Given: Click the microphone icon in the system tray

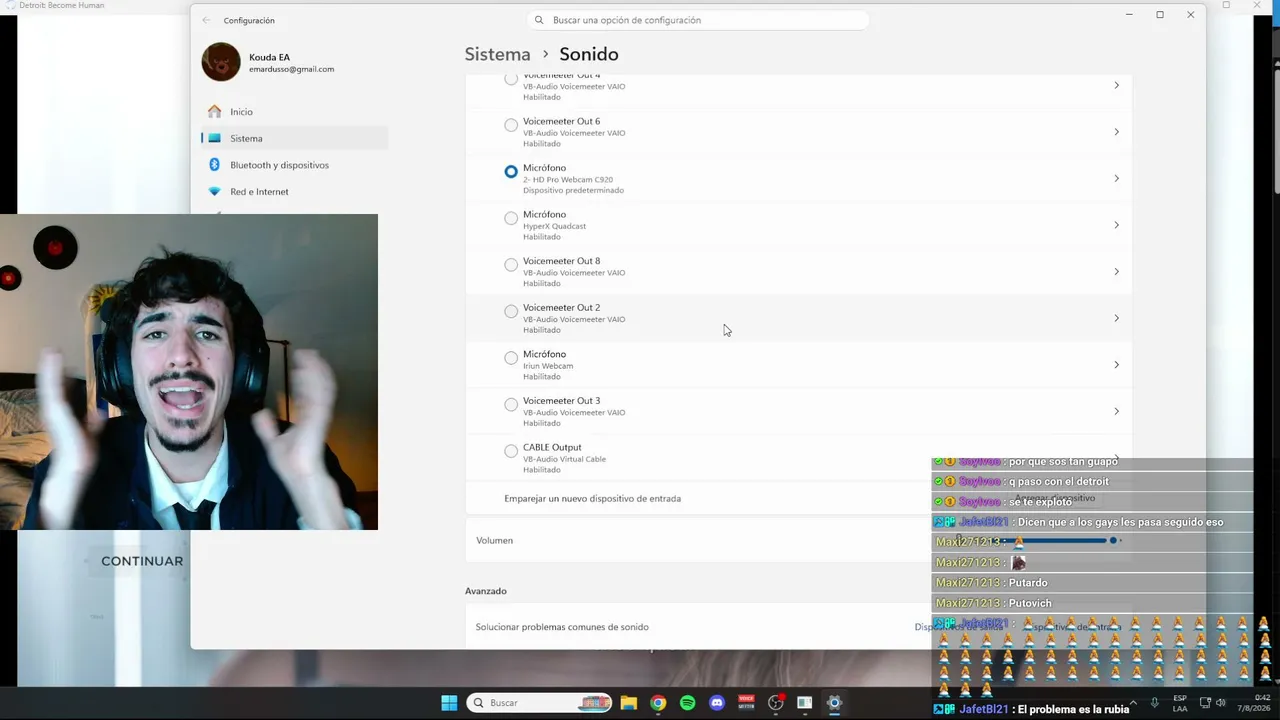Looking at the screenshot, I should [1155, 703].
